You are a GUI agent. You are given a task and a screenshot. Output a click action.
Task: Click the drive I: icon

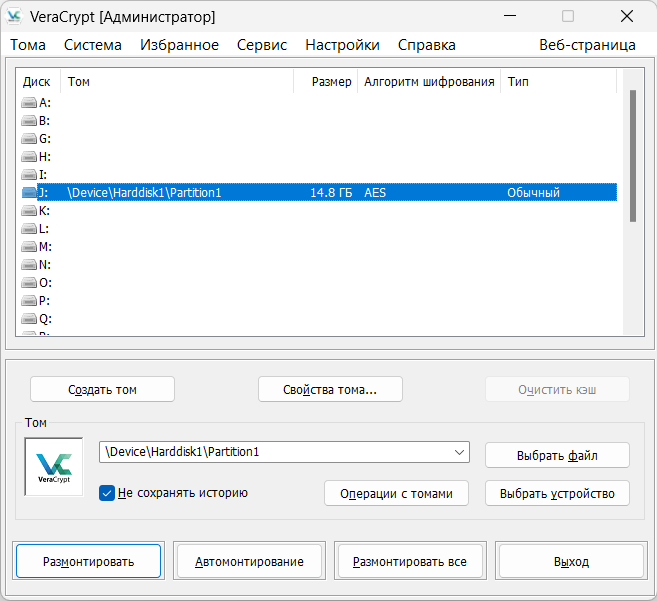(29, 174)
